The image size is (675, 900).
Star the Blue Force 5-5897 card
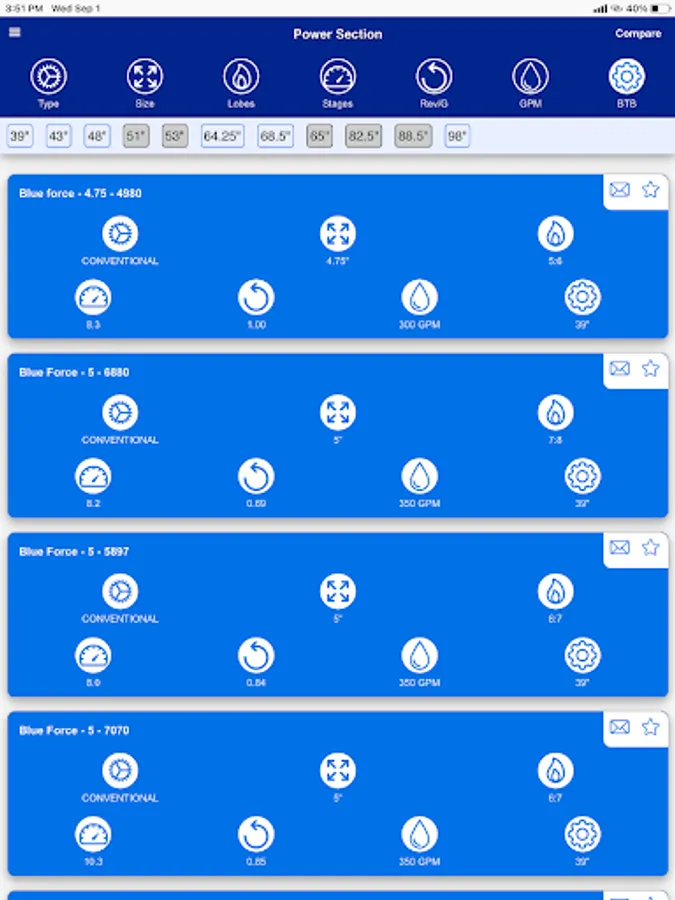point(650,548)
